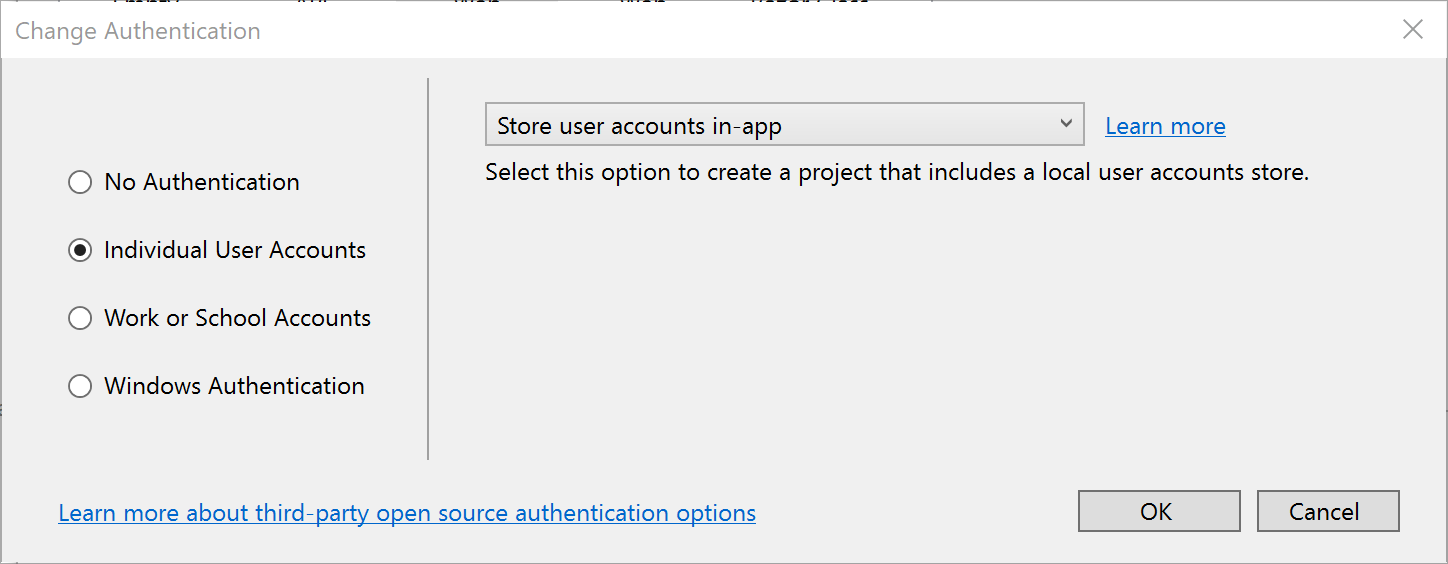Select Work or School Accounts radio circle
1448x564 pixels.
80,318
